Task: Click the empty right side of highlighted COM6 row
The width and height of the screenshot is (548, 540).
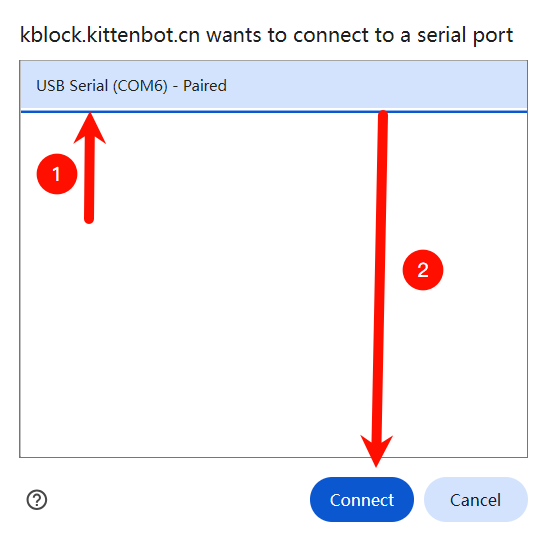Action: tap(377, 86)
